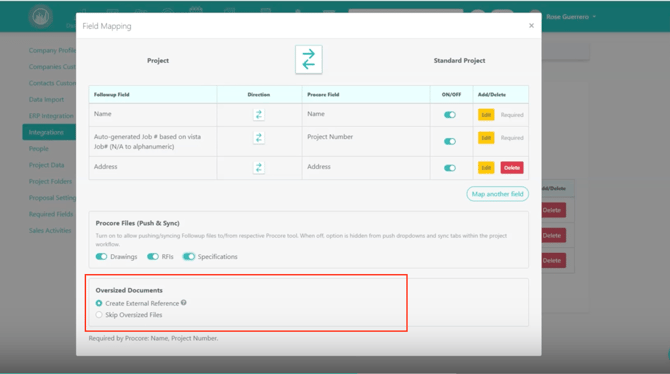Image resolution: width=670 pixels, height=374 pixels.
Task: Toggle the Name field mapping switch
Action: pos(450,115)
